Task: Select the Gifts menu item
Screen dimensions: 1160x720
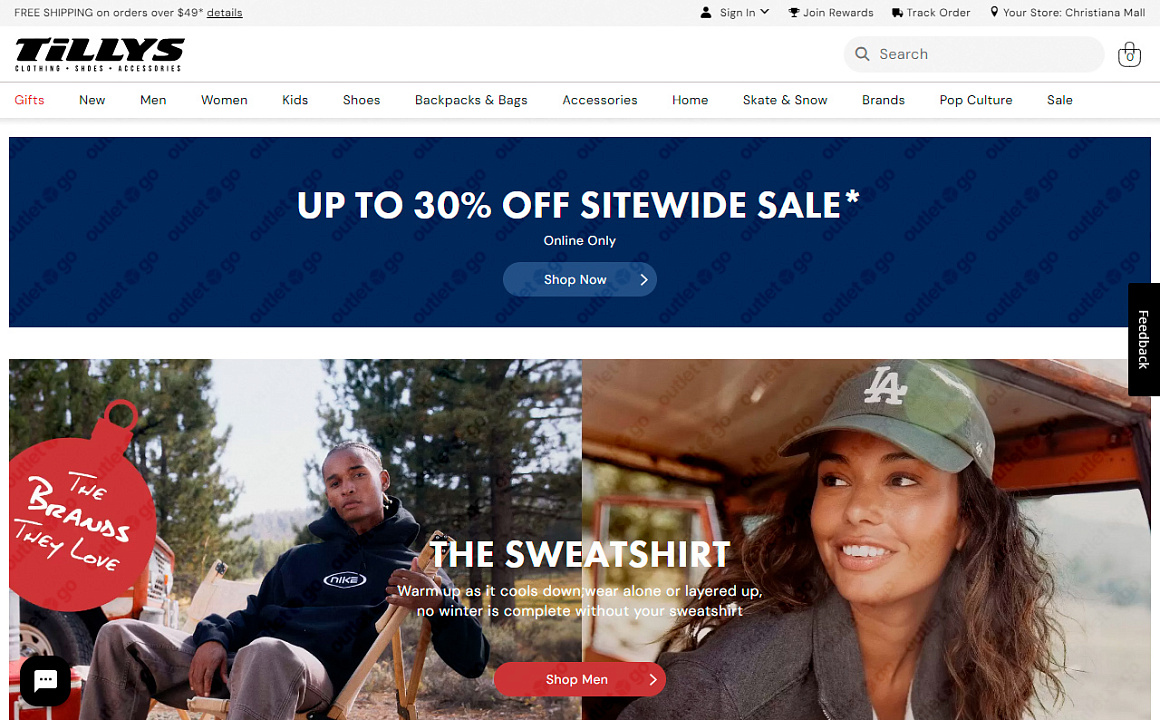Action: 30,100
